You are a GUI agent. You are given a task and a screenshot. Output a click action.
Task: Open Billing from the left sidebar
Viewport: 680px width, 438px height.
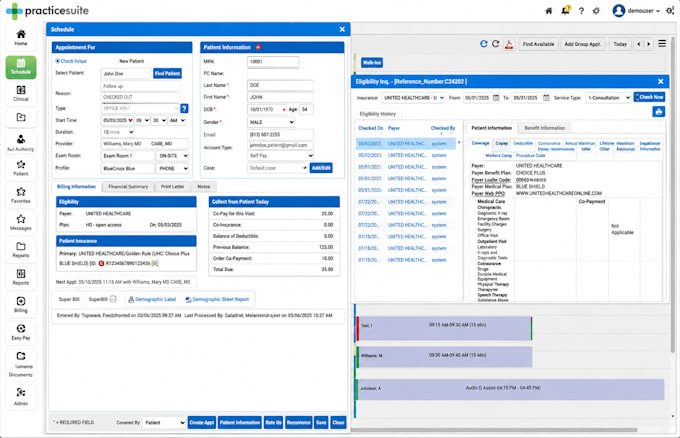coord(21,304)
